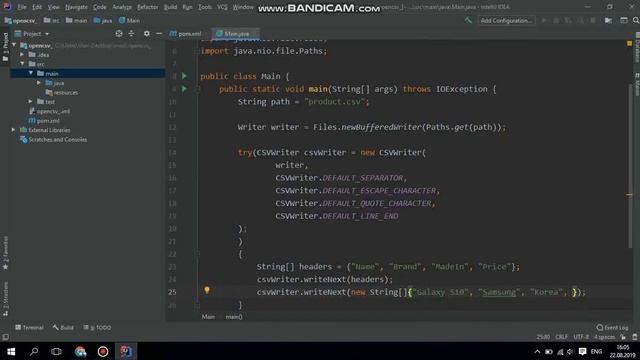Expand the test folder
The height and width of the screenshot is (360, 640).
pyautogui.click(x=31, y=101)
